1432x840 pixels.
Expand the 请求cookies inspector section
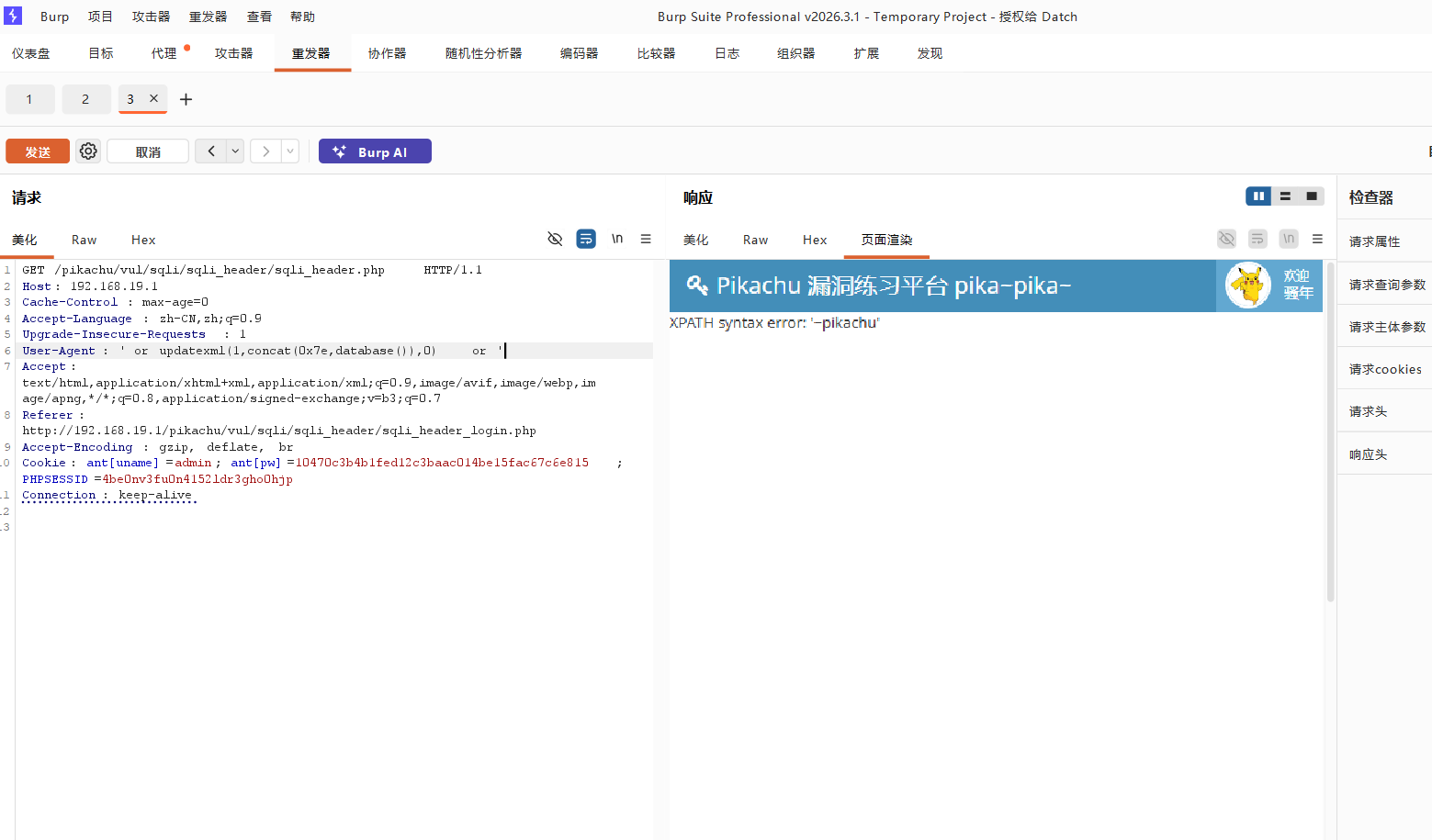pyautogui.click(x=1384, y=369)
